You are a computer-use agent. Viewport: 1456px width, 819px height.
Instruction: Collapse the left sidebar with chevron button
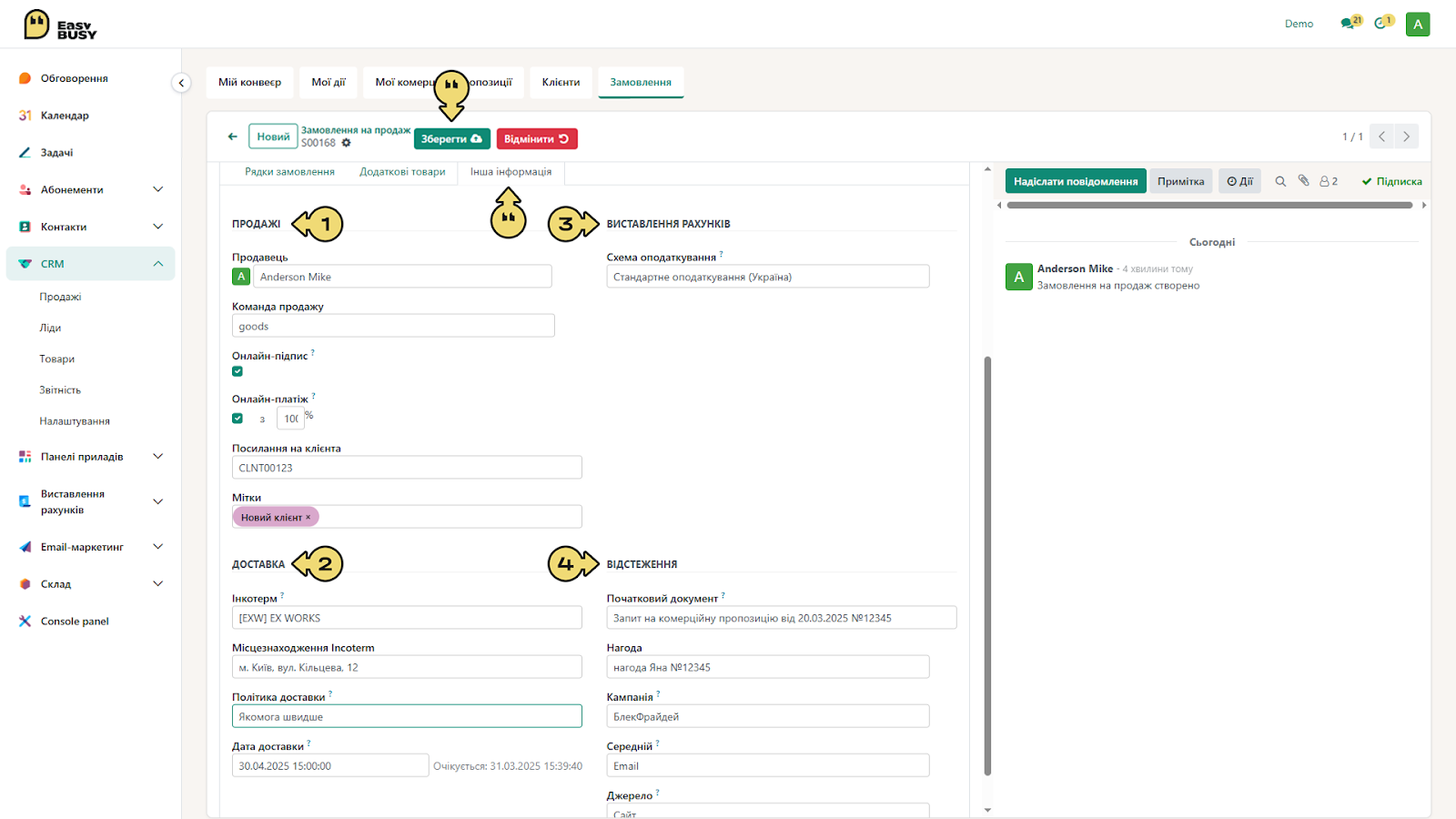181,83
